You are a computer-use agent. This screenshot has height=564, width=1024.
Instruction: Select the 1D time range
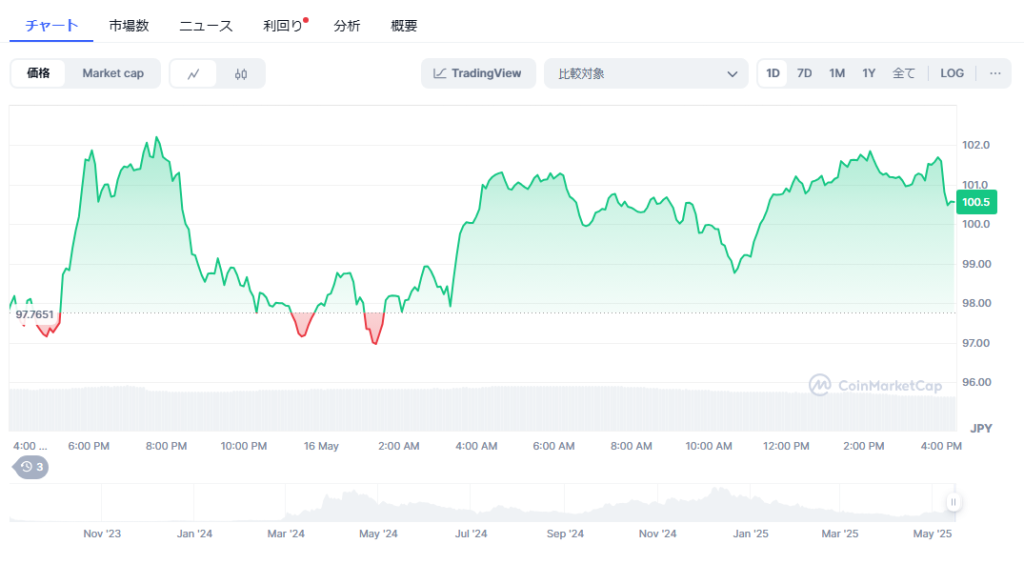(x=773, y=73)
